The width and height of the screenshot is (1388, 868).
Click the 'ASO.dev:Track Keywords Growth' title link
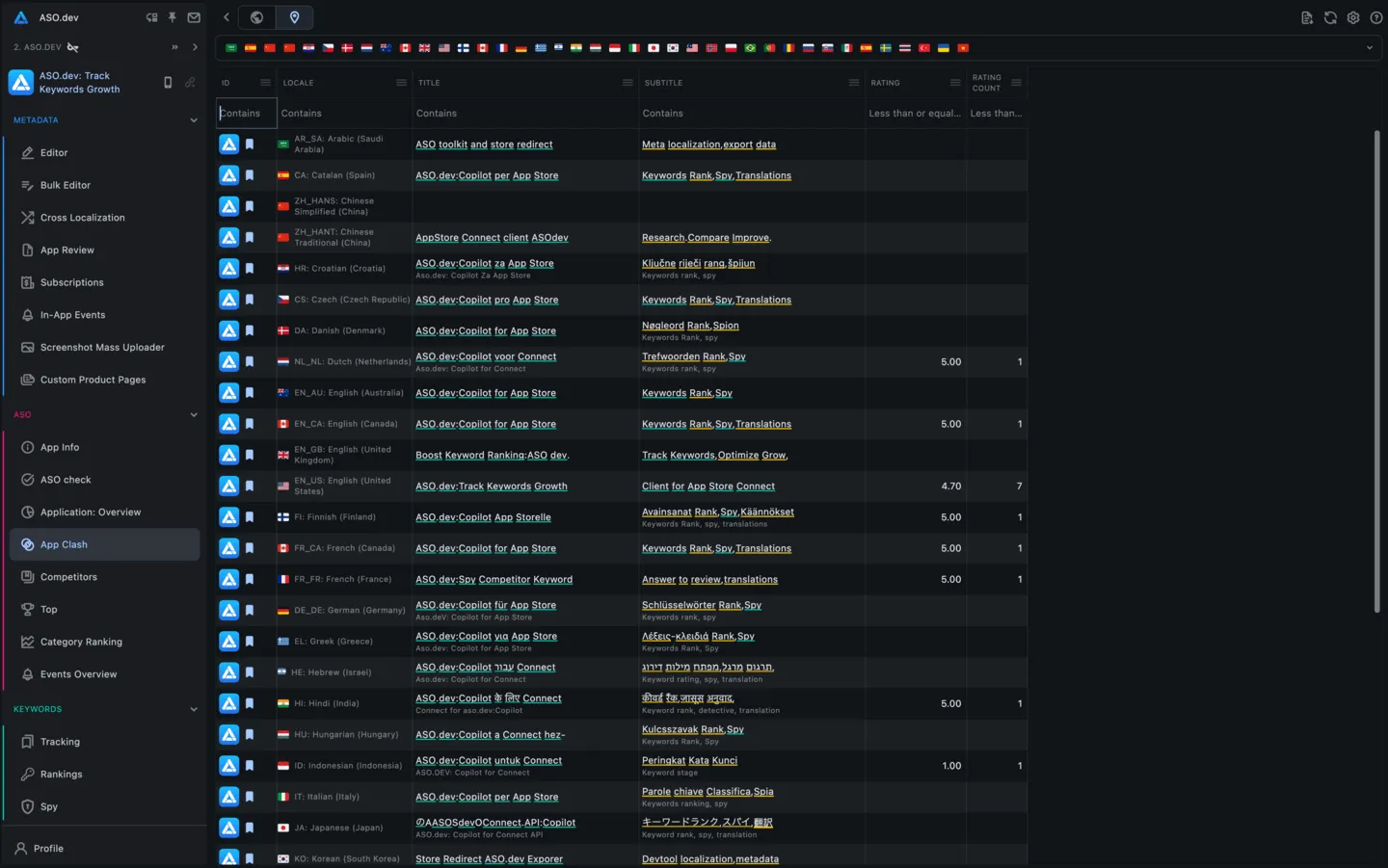(491, 487)
